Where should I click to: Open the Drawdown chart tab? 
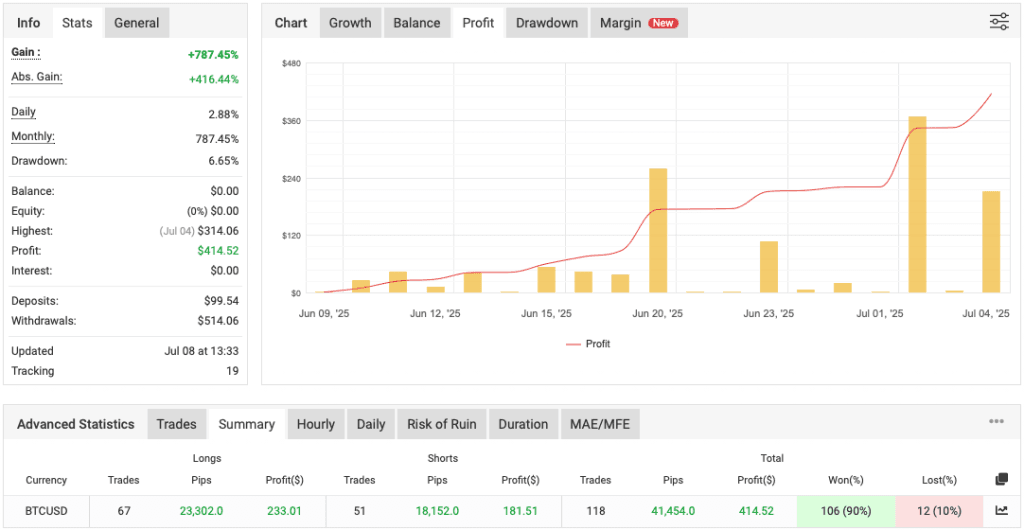[548, 23]
